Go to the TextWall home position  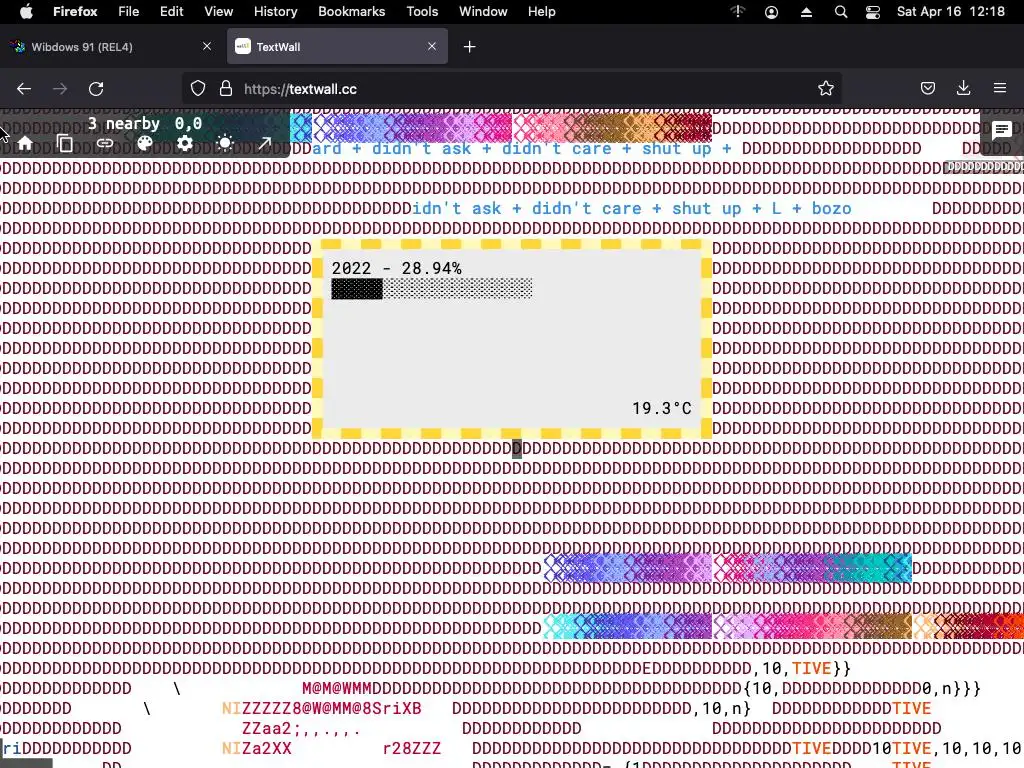pos(25,143)
